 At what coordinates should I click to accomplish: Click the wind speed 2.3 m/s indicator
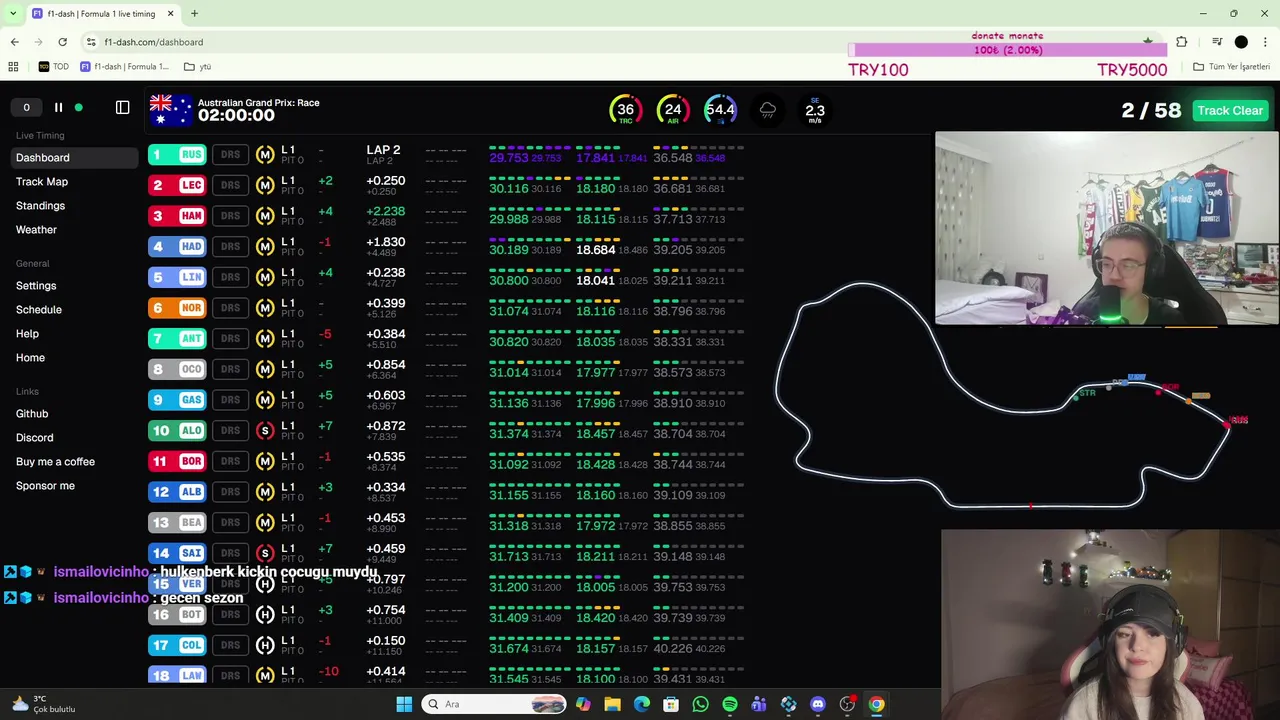[815, 110]
